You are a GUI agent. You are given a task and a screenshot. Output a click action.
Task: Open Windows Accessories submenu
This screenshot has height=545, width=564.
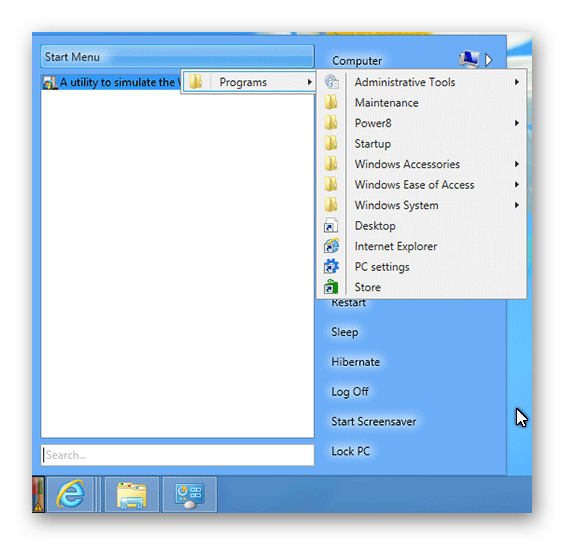point(422,164)
